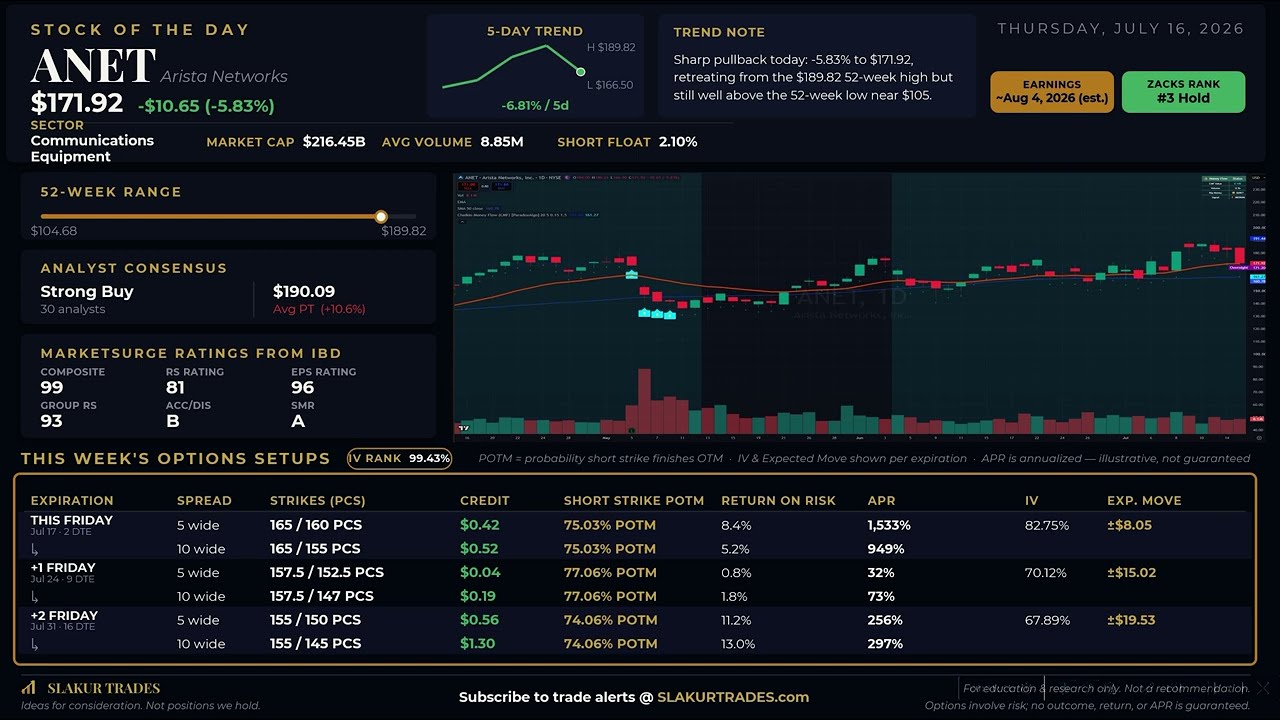Click the $190.09 average price target
Image resolution: width=1280 pixels, height=720 pixels.
click(304, 292)
